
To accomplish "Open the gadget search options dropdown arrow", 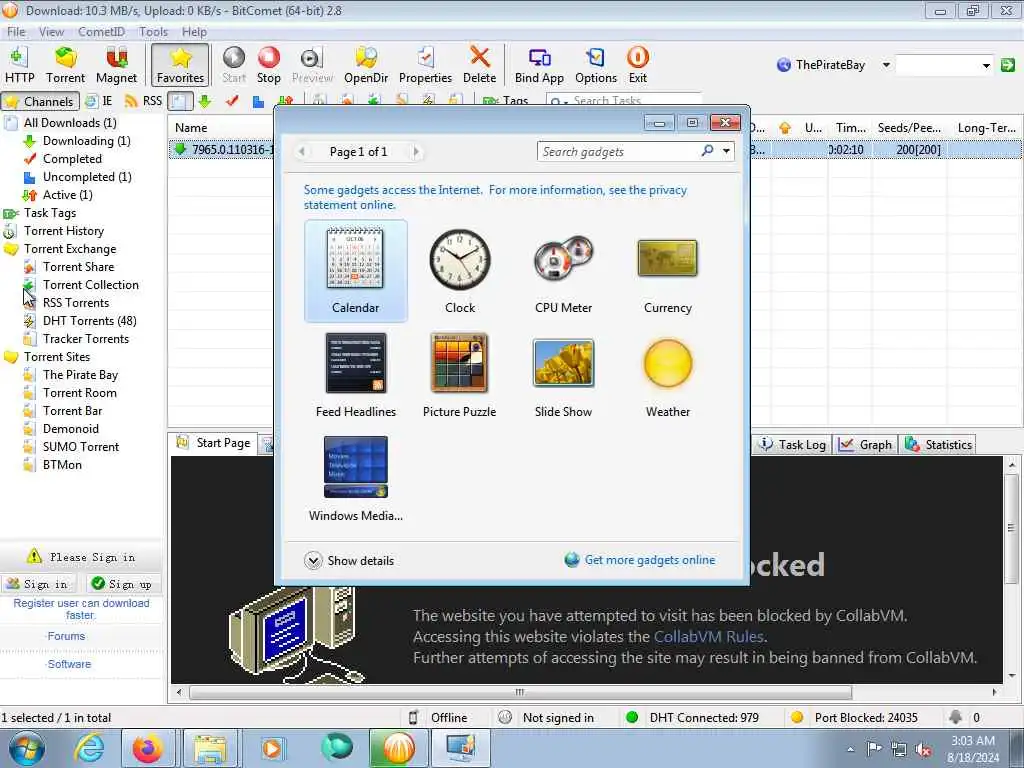I will click(726, 152).
